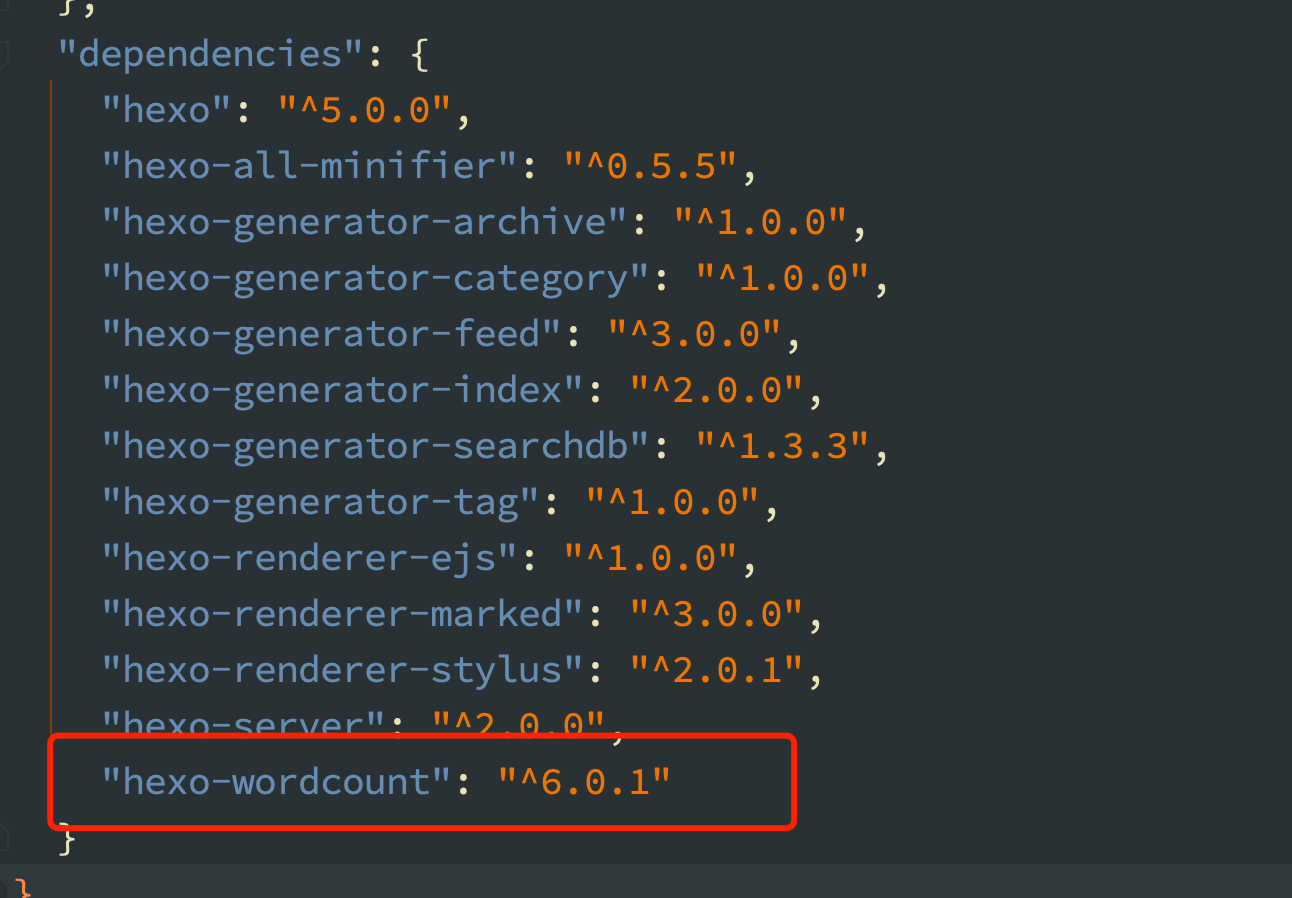Click the opening brace after "dependencies"

(420, 55)
